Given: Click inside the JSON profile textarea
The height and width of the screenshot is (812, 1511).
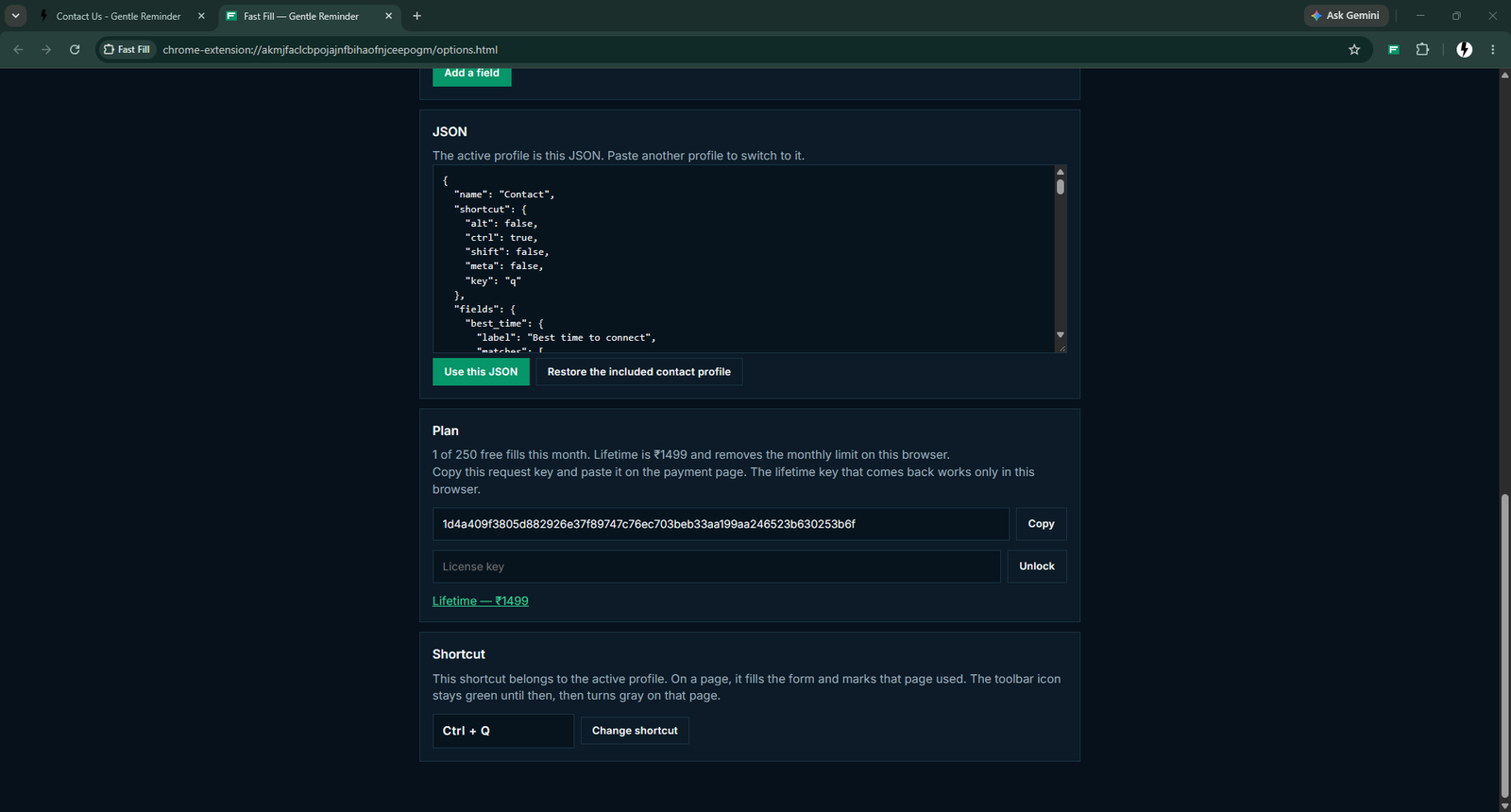Looking at the screenshot, I should (x=743, y=259).
